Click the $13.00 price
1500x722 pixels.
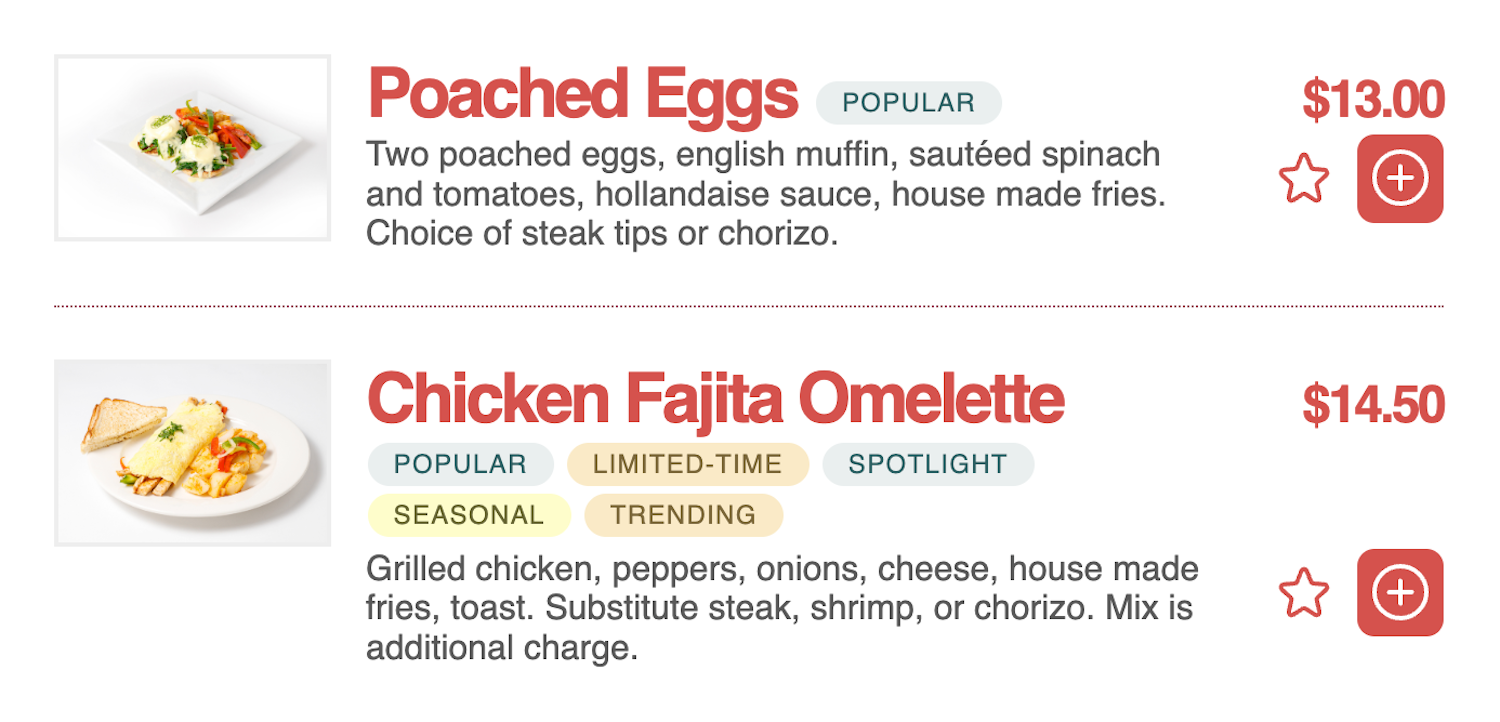(1373, 100)
